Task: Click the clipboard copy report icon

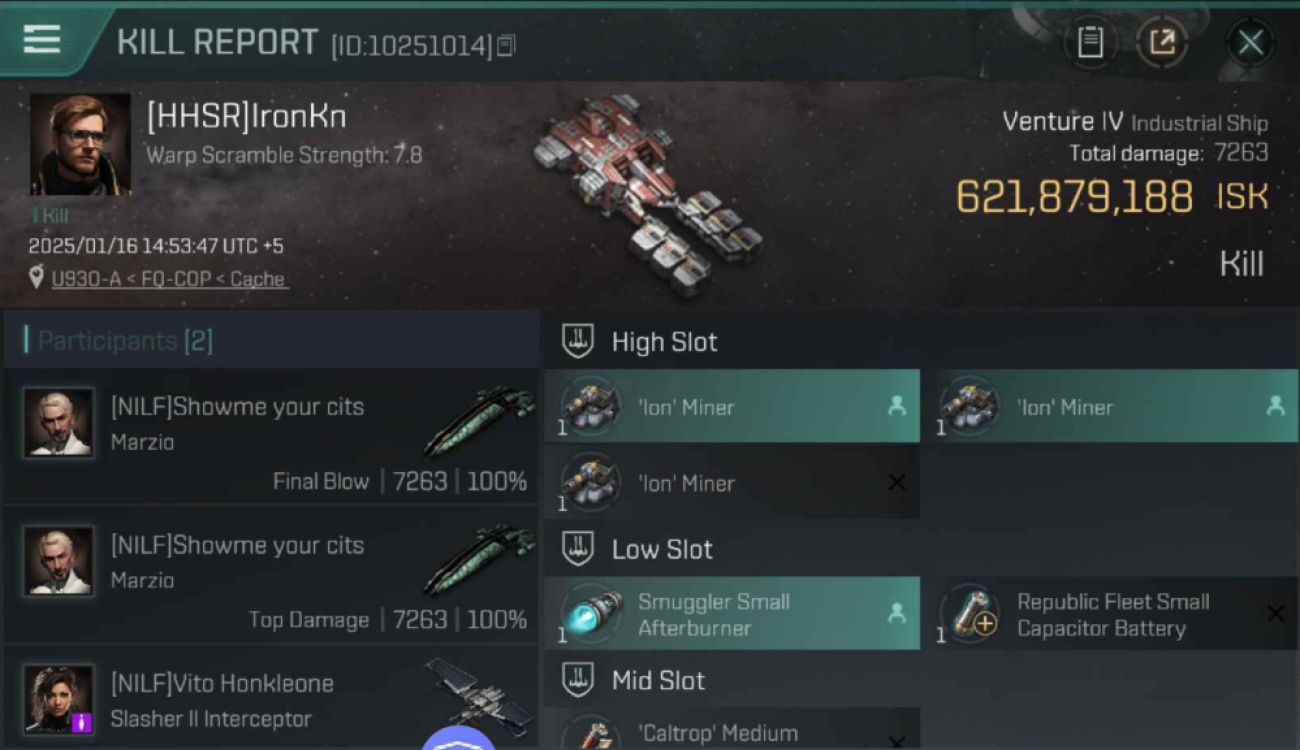Action: [1090, 42]
